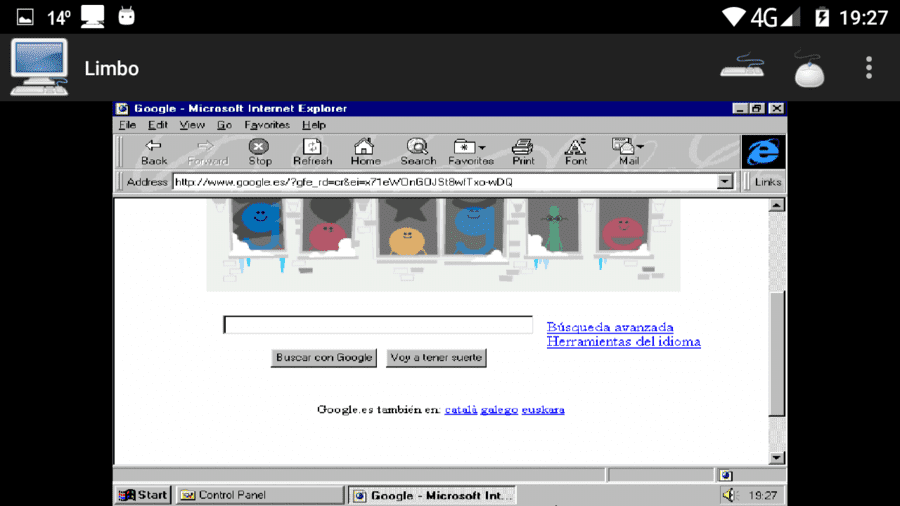Open the Search toolbar button
The width and height of the screenshot is (900, 506).
[418, 152]
